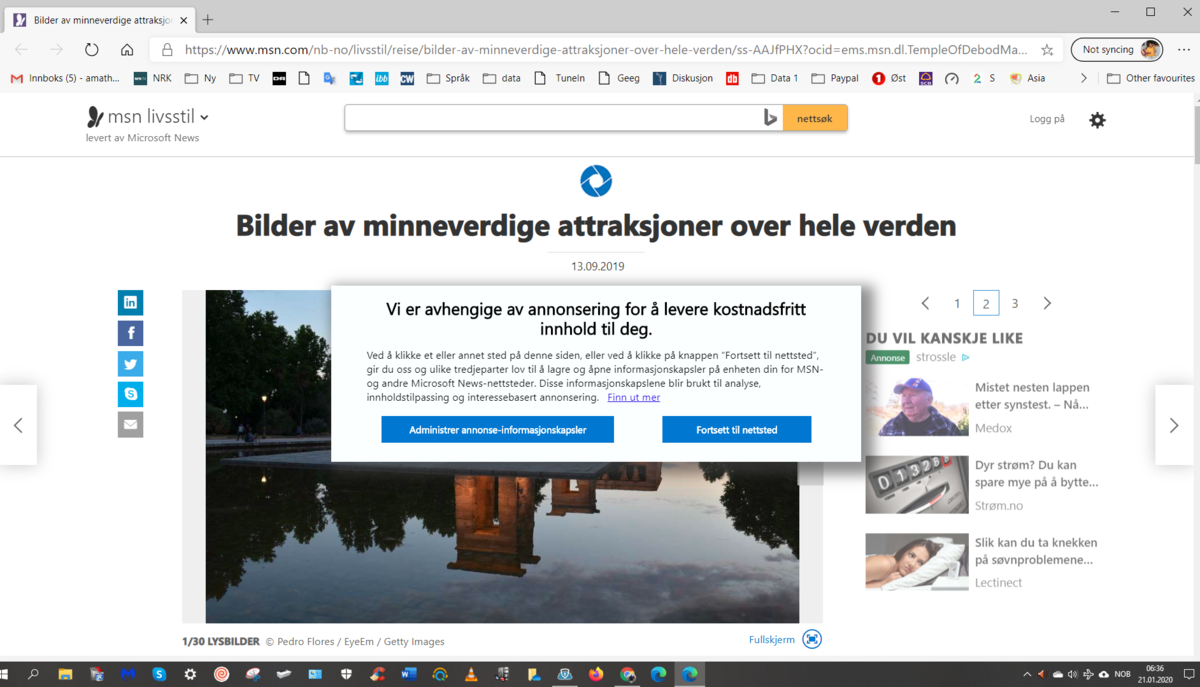Open a new browser tab

[208, 20]
